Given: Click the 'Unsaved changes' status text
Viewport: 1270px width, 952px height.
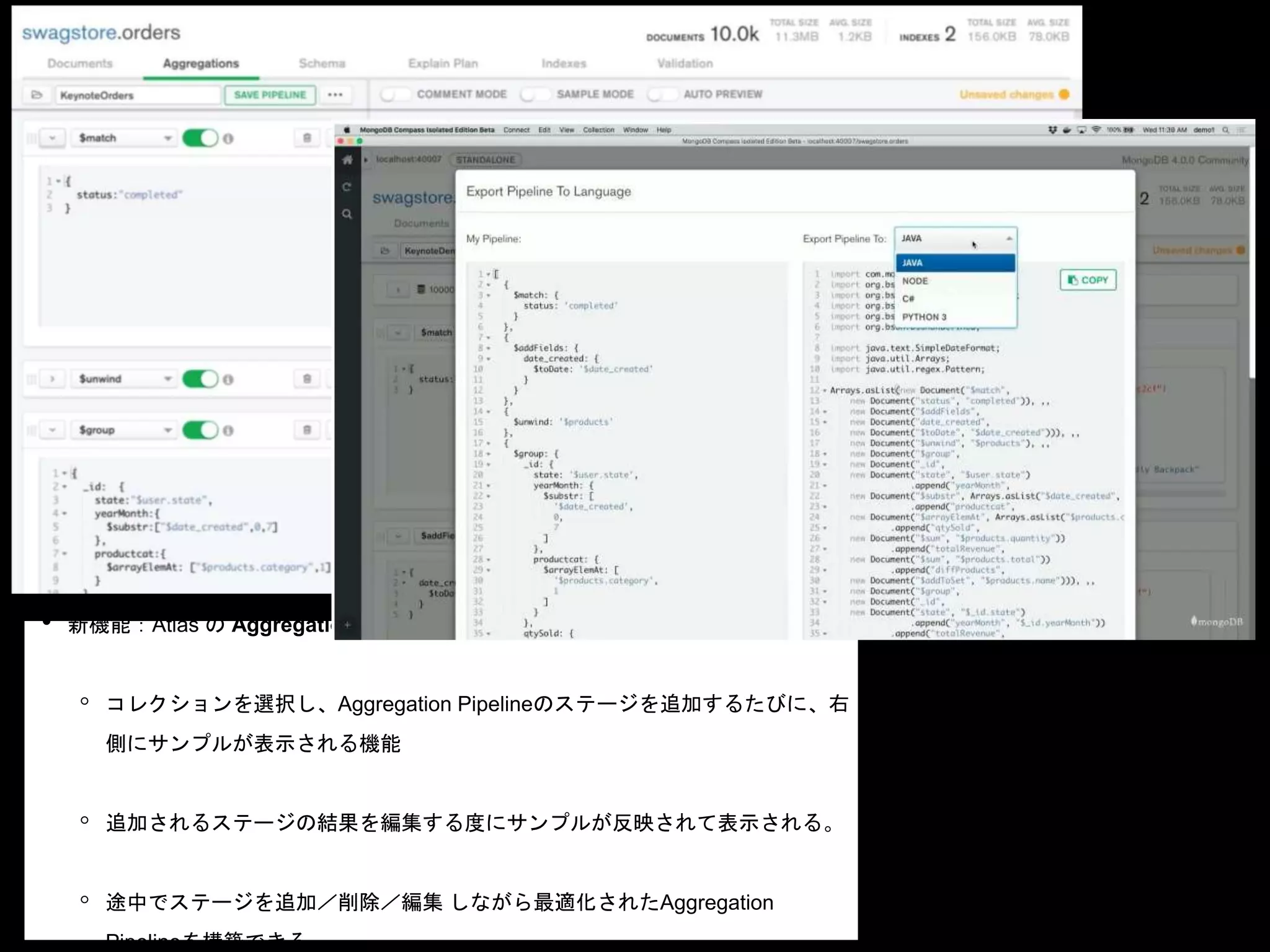Looking at the screenshot, I should (1006, 94).
